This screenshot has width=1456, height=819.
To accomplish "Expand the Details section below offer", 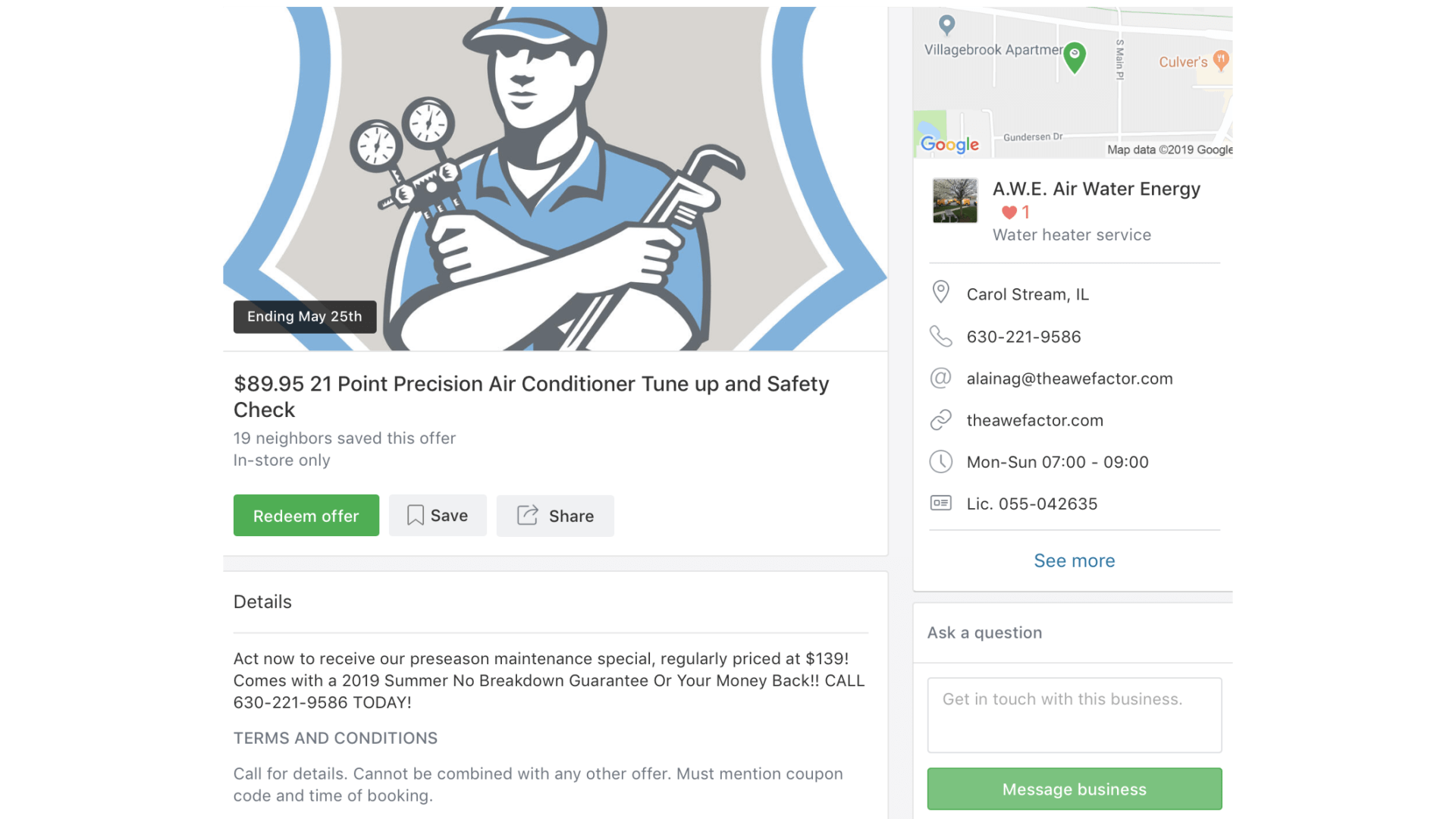I will (x=262, y=601).
